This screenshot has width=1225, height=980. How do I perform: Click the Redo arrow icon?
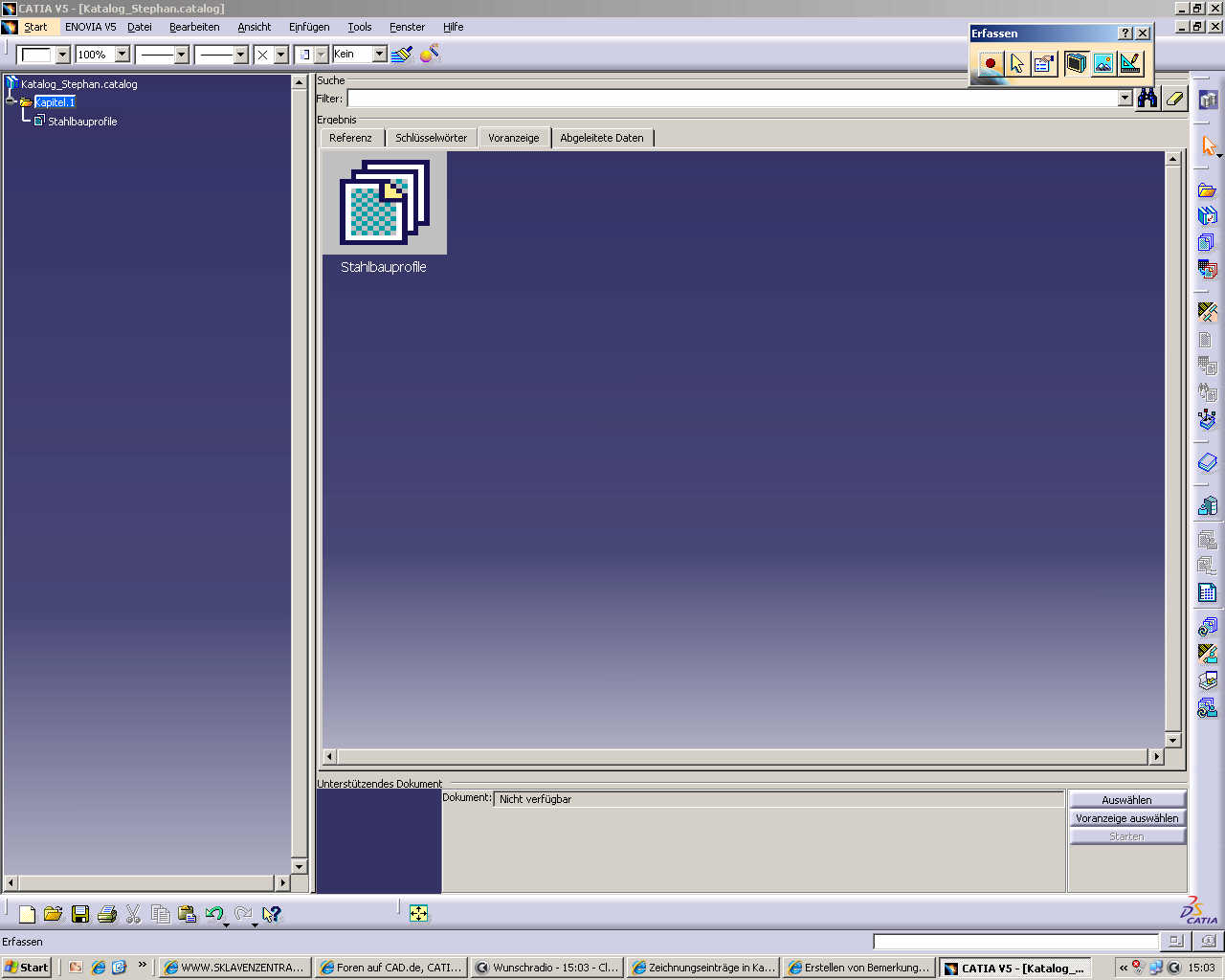click(243, 914)
